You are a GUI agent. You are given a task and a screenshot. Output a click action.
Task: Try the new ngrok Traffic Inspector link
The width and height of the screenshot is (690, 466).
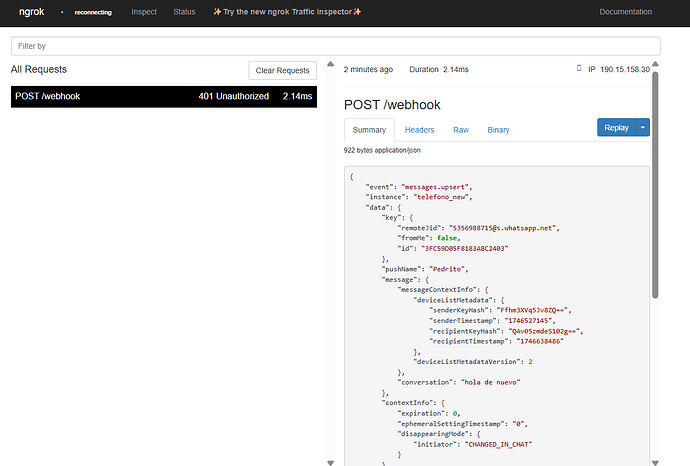click(x=287, y=12)
